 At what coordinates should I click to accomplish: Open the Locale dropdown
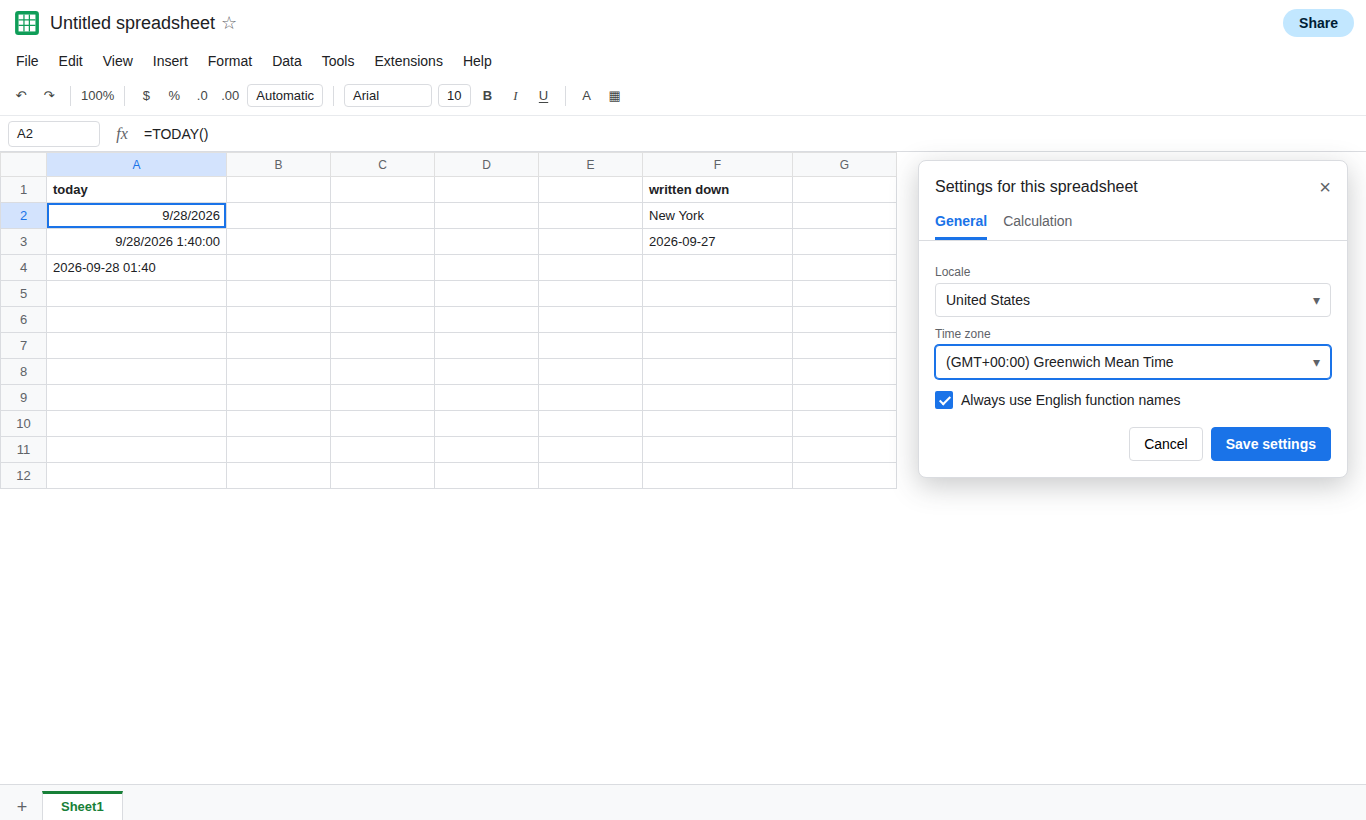(x=1133, y=300)
